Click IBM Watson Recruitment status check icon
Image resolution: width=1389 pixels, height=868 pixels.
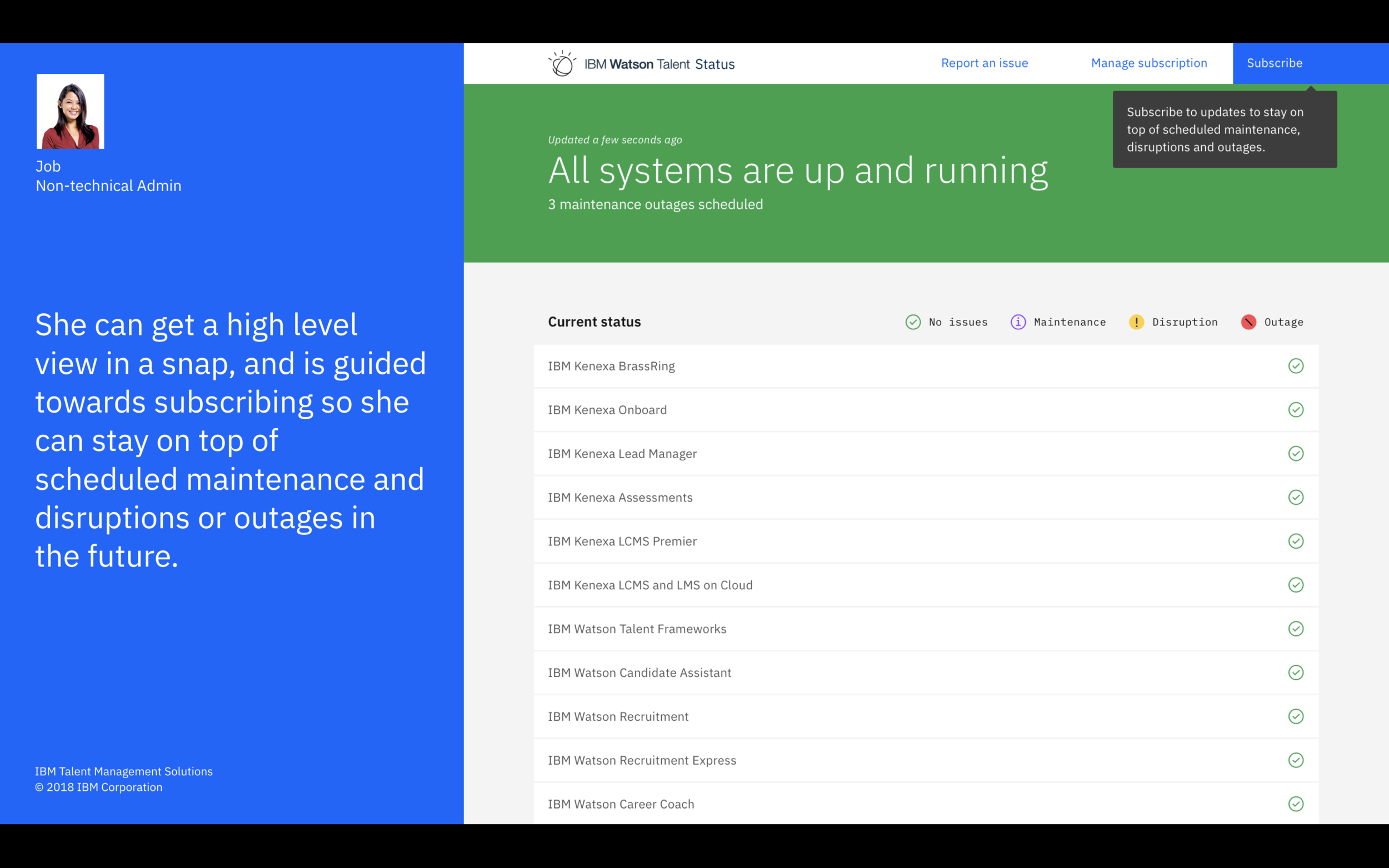(1296, 716)
